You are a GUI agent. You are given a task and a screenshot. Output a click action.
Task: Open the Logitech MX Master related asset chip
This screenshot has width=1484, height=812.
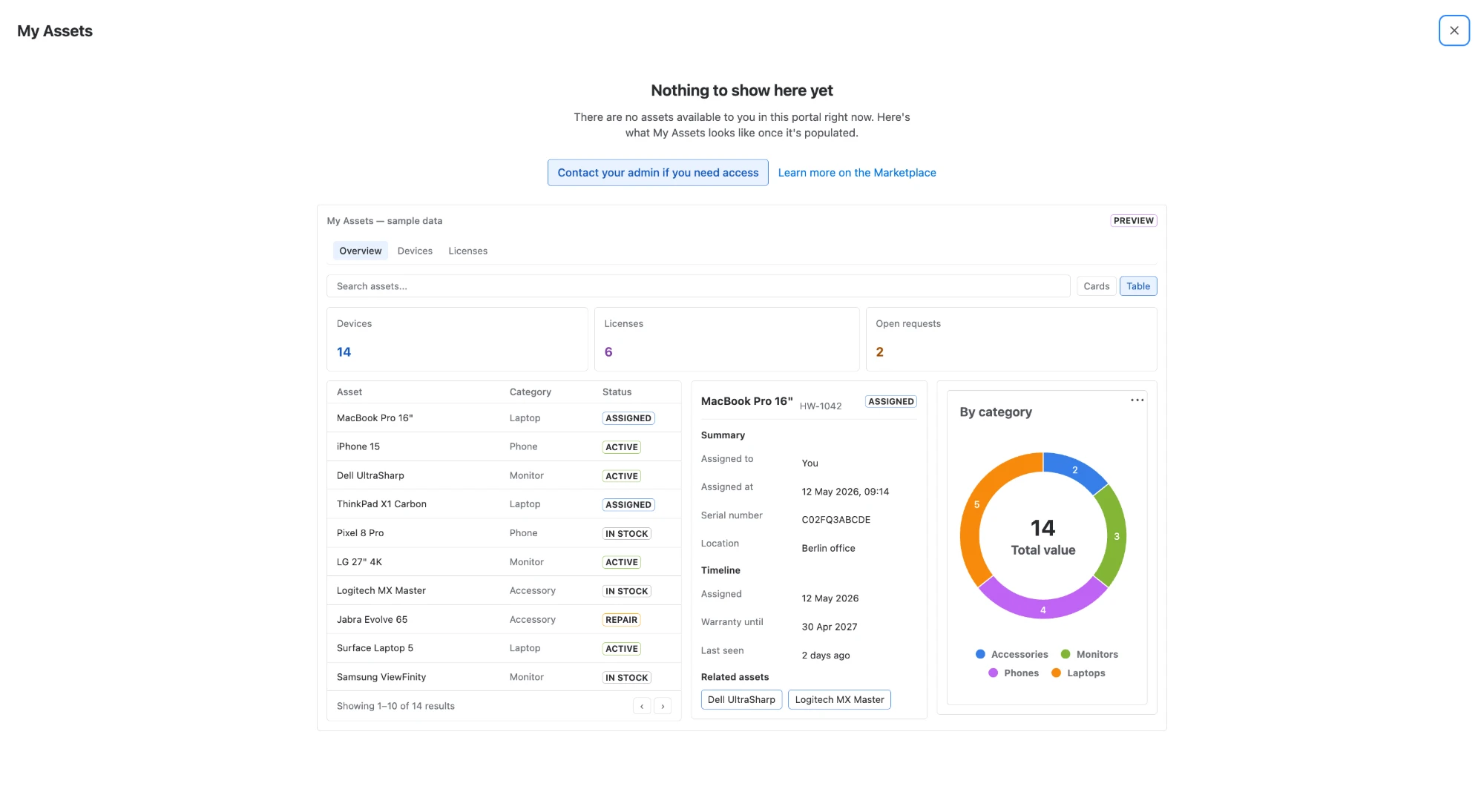click(x=838, y=699)
